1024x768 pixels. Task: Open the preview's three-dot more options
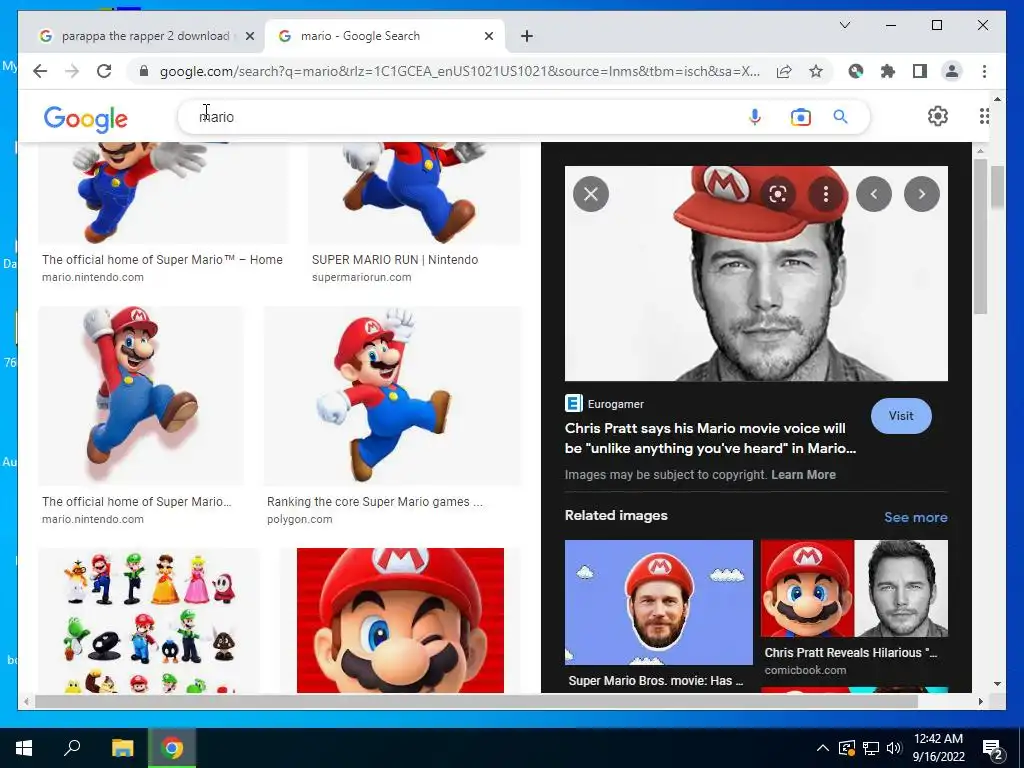[825, 194]
